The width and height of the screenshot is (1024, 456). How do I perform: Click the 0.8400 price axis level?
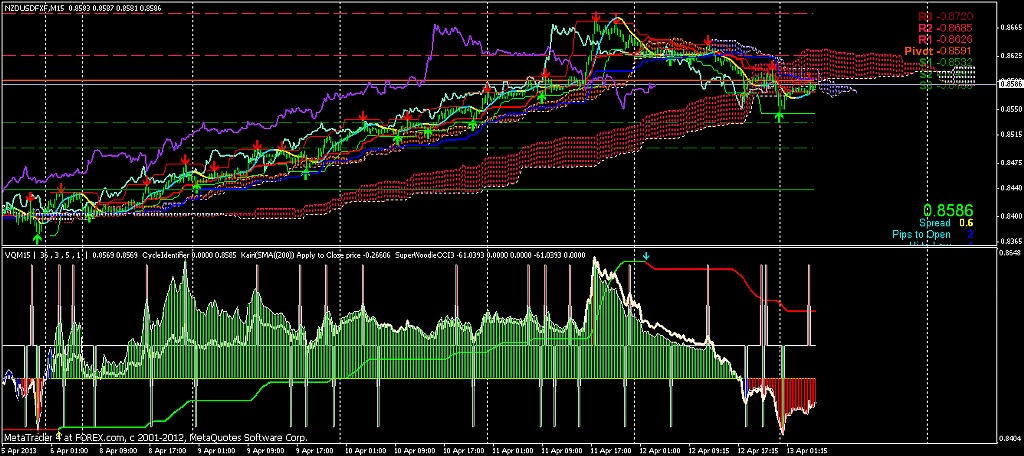pyautogui.click(x=1010, y=215)
